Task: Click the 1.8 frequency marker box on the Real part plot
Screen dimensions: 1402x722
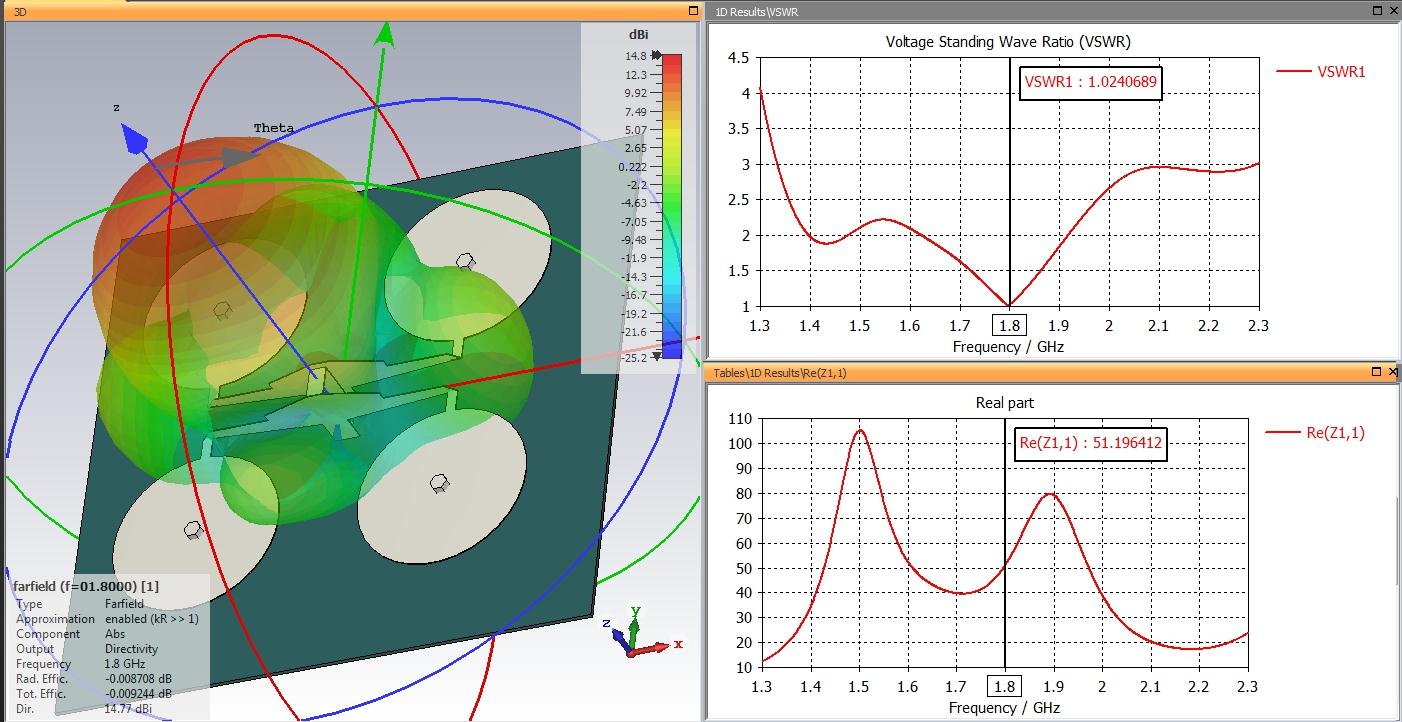Action: tap(1004, 686)
